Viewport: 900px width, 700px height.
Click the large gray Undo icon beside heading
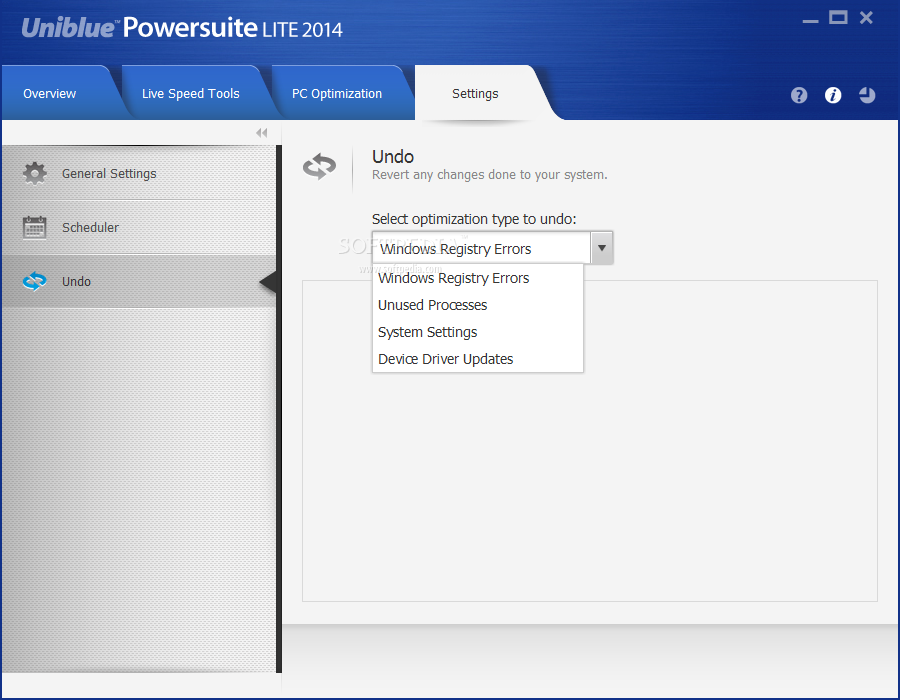[x=320, y=167]
